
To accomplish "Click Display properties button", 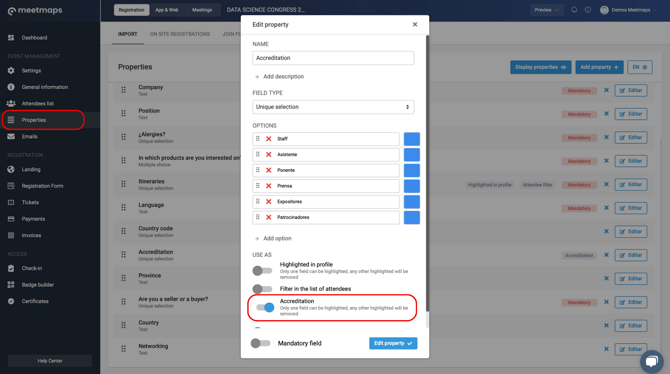I will [x=541, y=67].
